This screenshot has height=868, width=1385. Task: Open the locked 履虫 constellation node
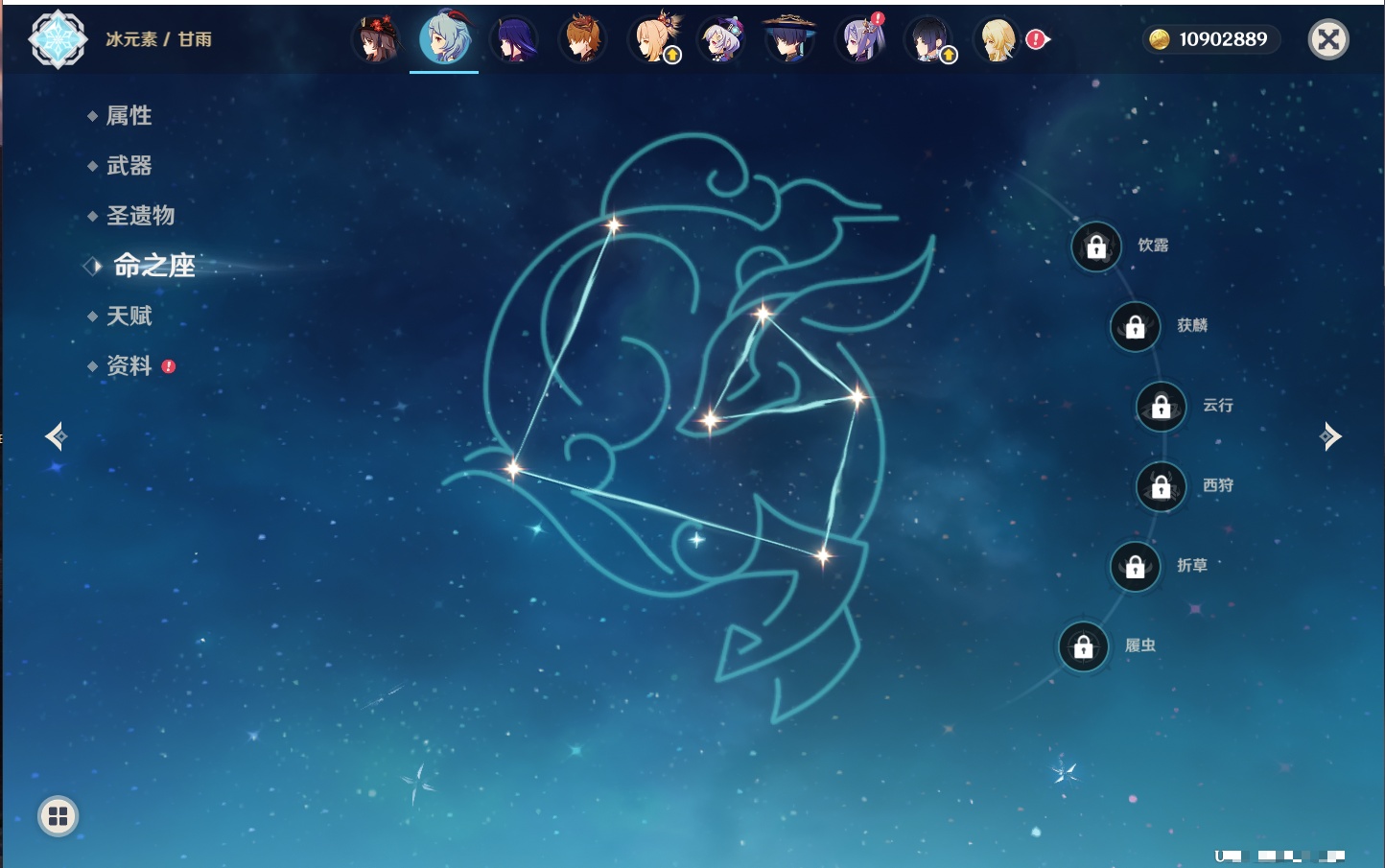(x=1083, y=646)
